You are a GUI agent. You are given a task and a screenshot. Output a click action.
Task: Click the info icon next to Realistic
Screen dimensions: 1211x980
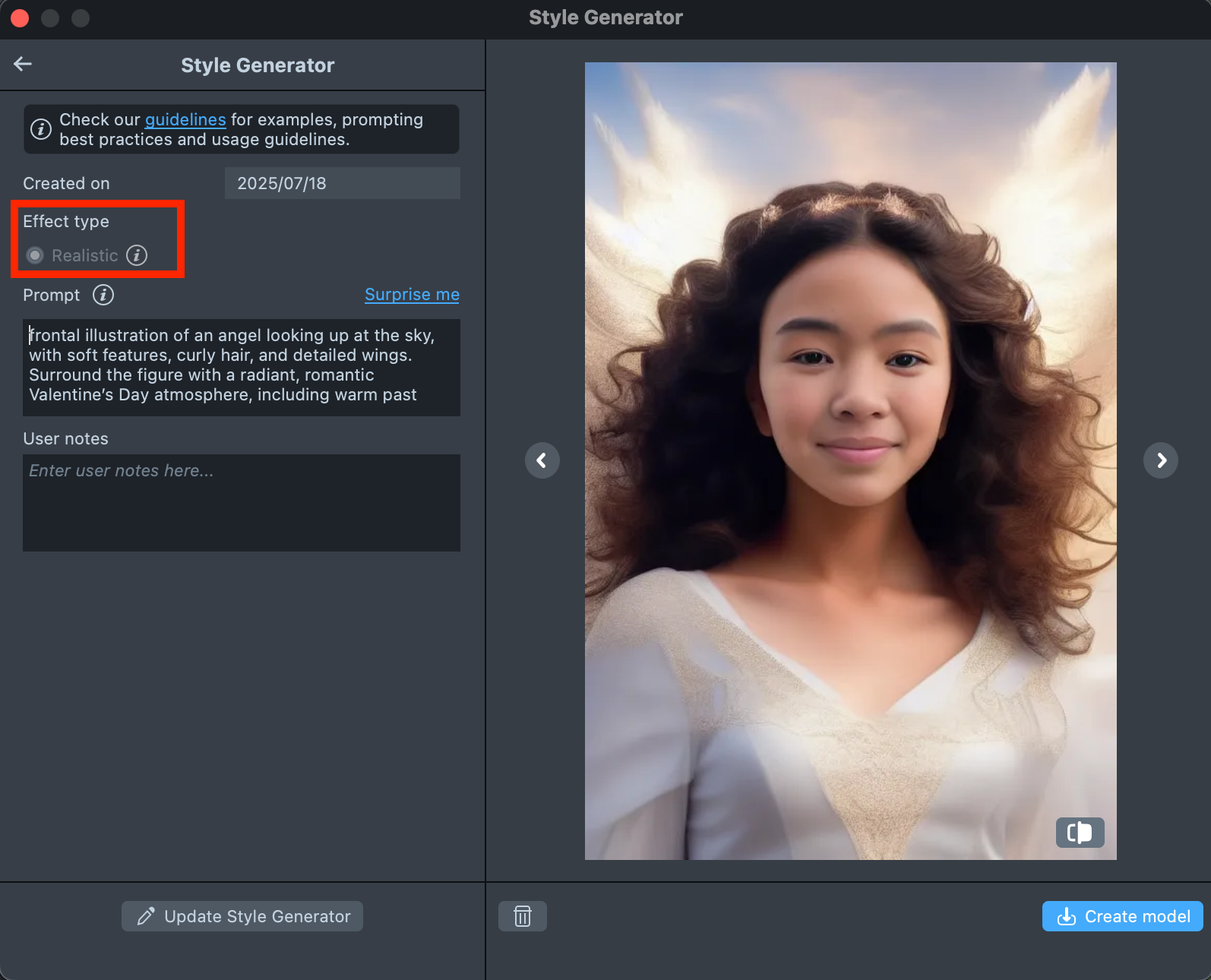[137, 255]
